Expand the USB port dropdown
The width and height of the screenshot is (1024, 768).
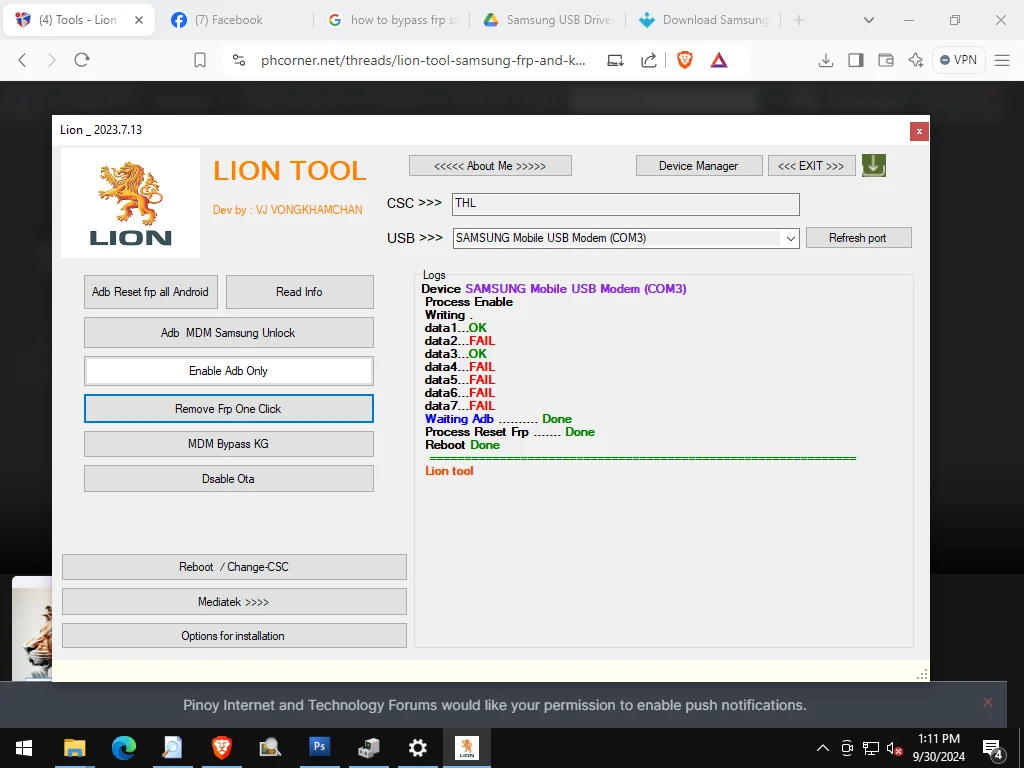[x=790, y=238]
